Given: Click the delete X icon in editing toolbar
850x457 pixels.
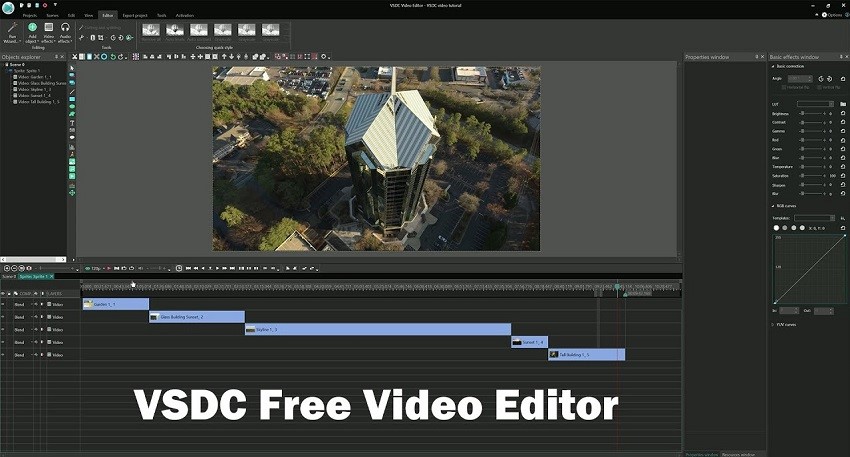Looking at the screenshot, I should 96,56.
